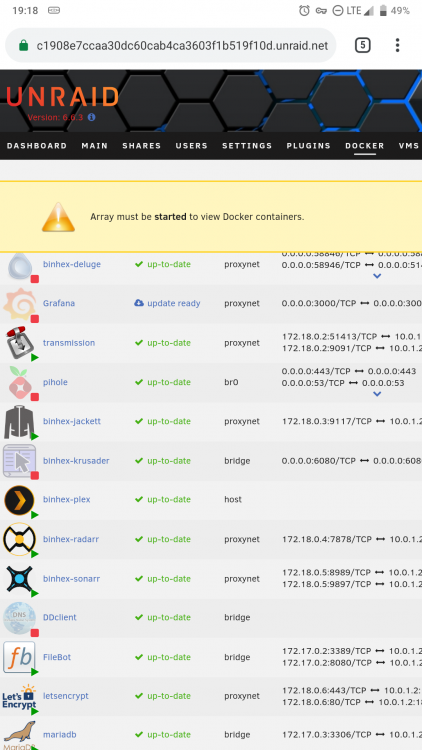Screen dimensions: 422x750
Task: Open the Grafana container link
Action: 59,303
